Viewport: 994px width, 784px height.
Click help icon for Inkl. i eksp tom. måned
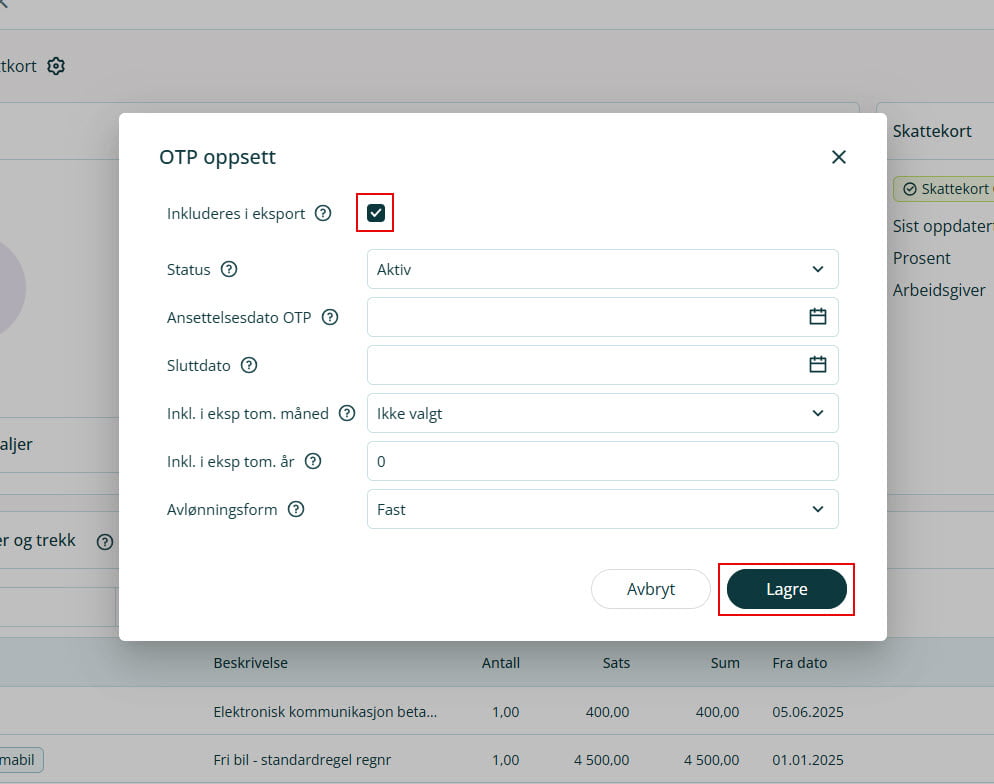pos(347,413)
